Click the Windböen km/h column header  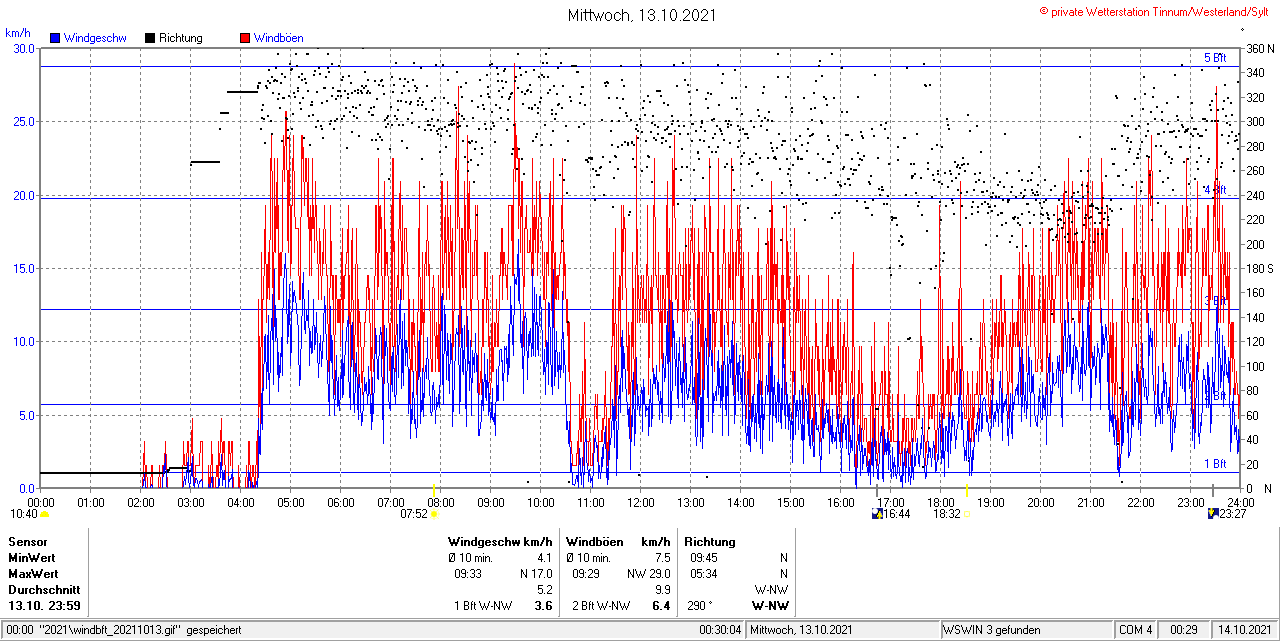pyautogui.click(x=618, y=541)
